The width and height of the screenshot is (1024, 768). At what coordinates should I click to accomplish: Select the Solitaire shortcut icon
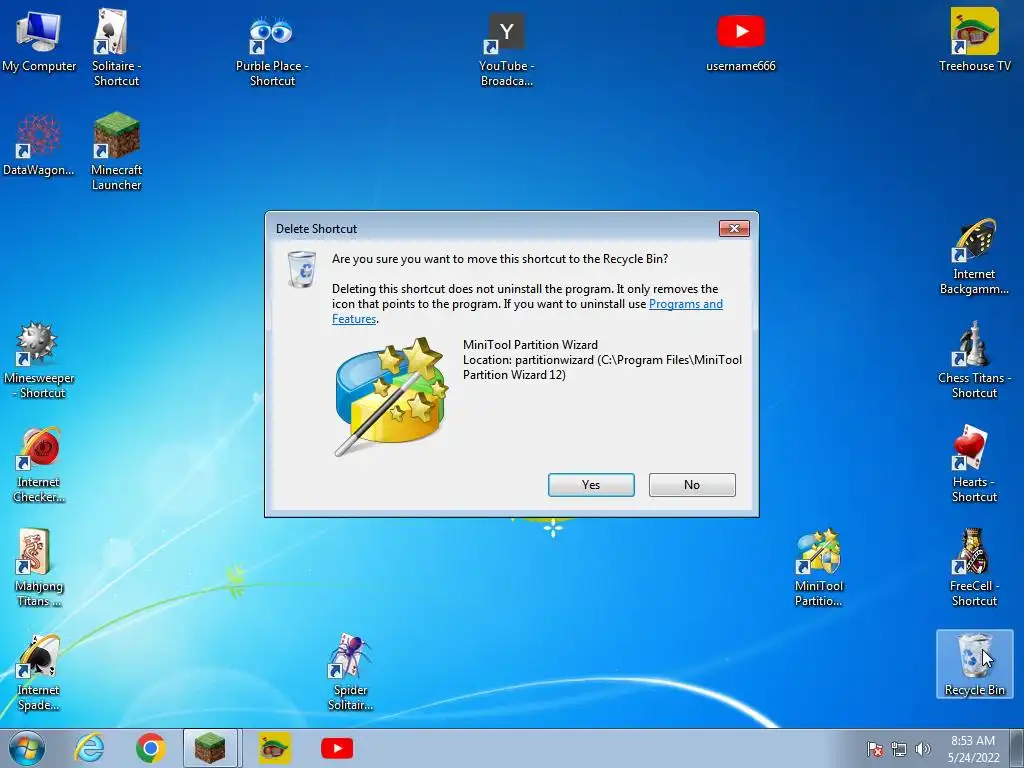coord(116,47)
